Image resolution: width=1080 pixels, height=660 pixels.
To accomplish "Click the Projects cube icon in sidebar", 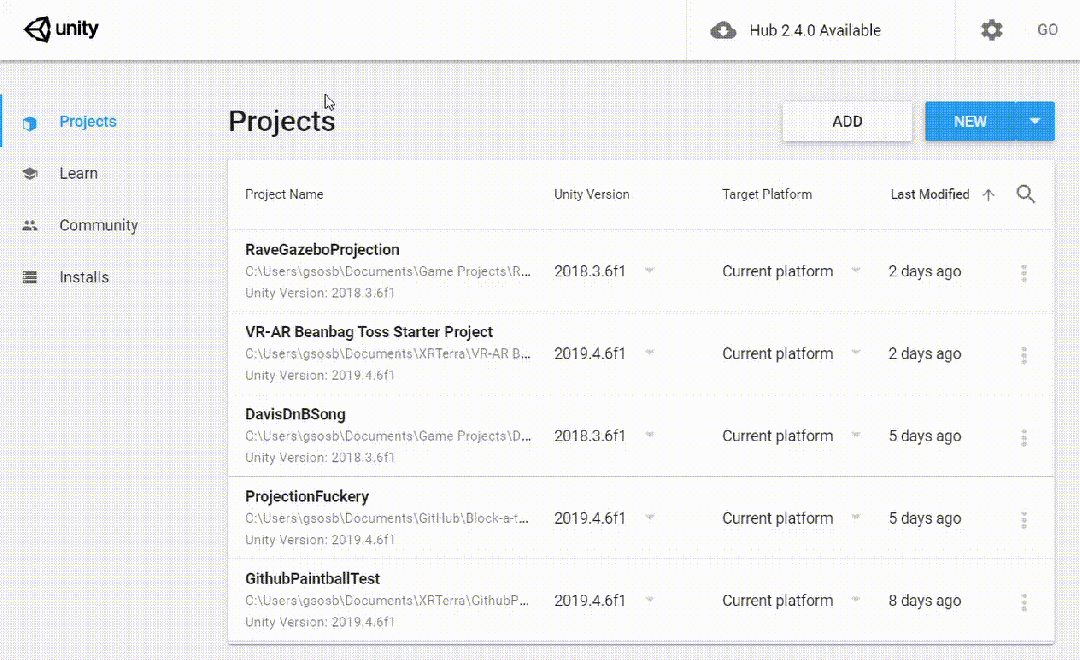I will pos(30,123).
